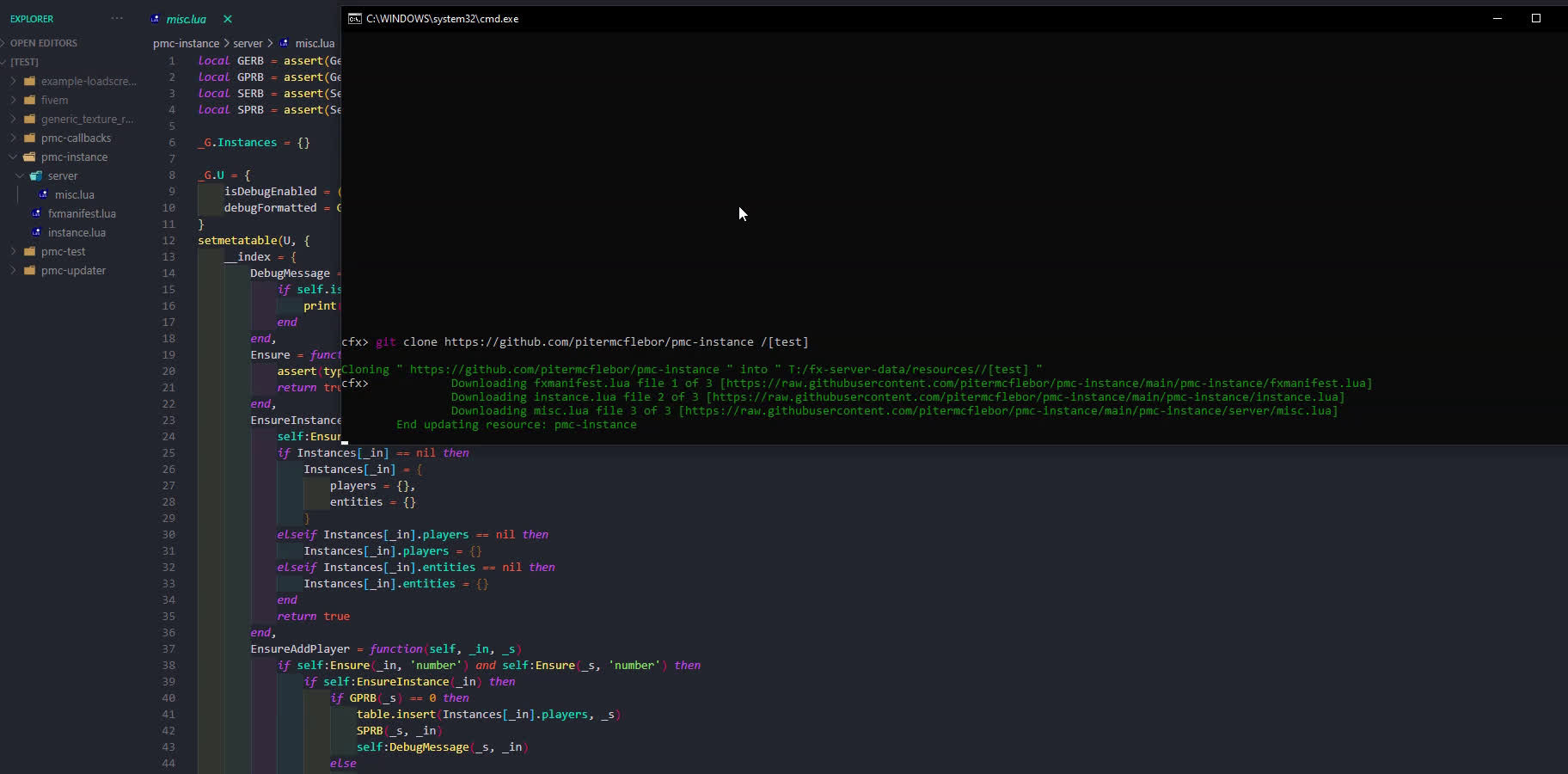Expand the pmc-test folder chevron
1568x774 pixels.
[x=13, y=251]
